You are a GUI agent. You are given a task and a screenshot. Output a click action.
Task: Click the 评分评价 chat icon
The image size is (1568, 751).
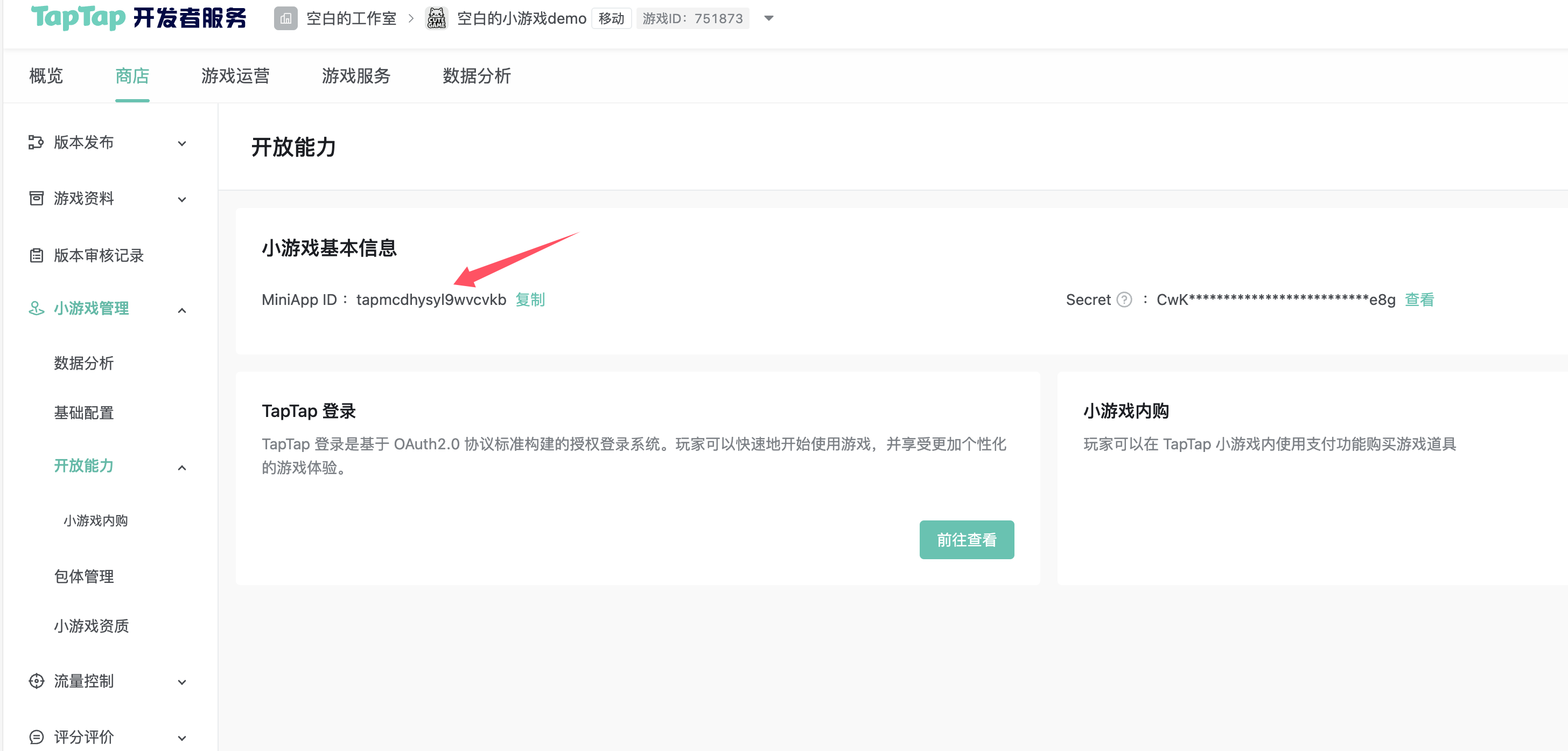click(x=36, y=737)
